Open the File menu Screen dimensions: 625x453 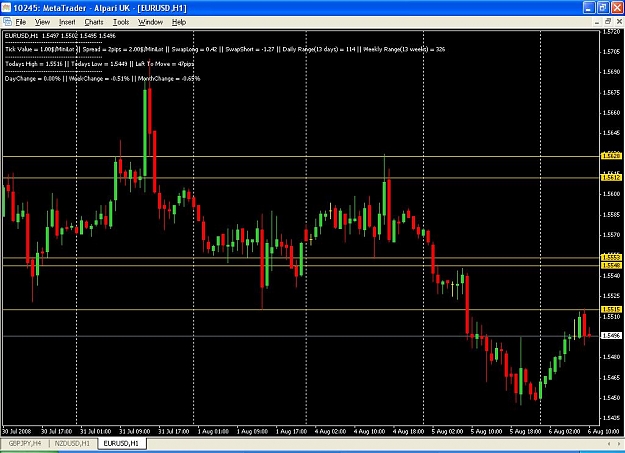(21, 22)
